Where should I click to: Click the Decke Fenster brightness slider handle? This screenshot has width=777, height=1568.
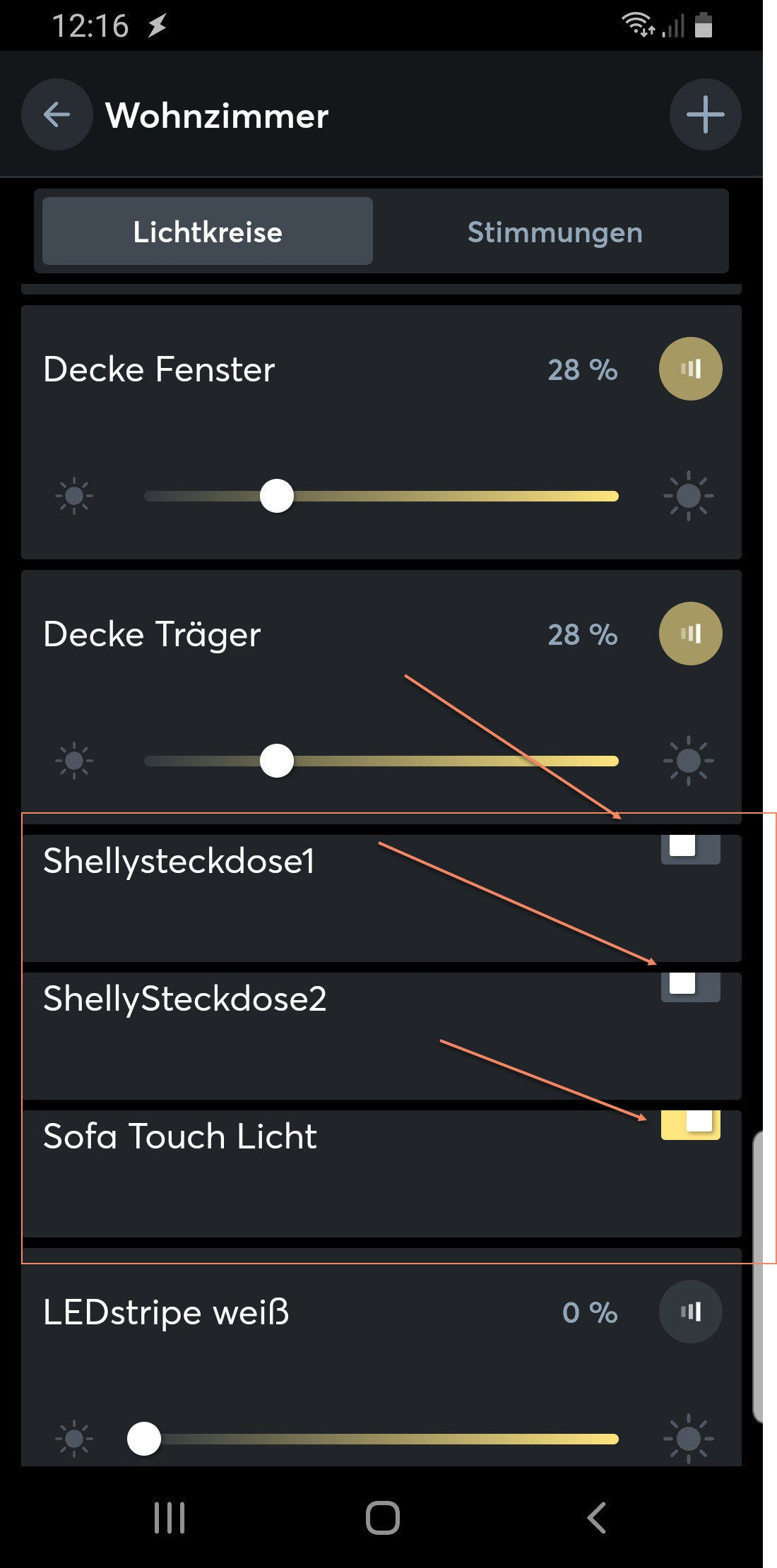[277, 496]
